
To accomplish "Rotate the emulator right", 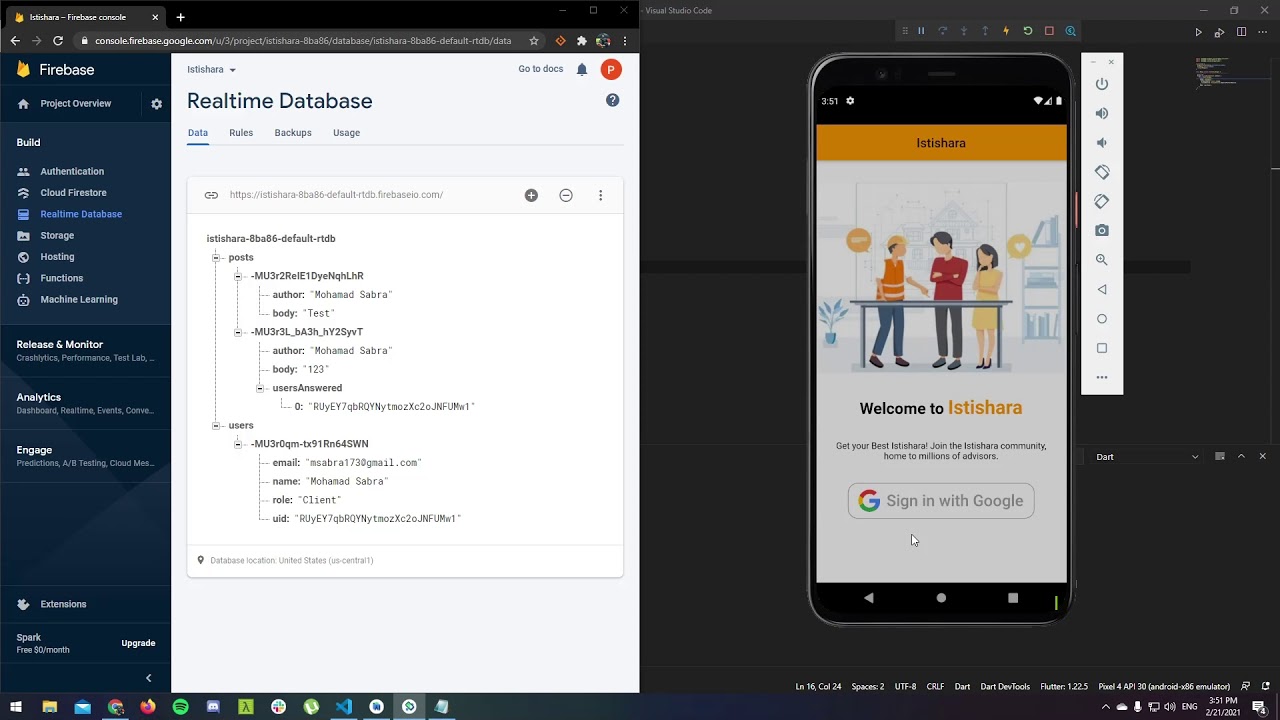I will 1102,201.
